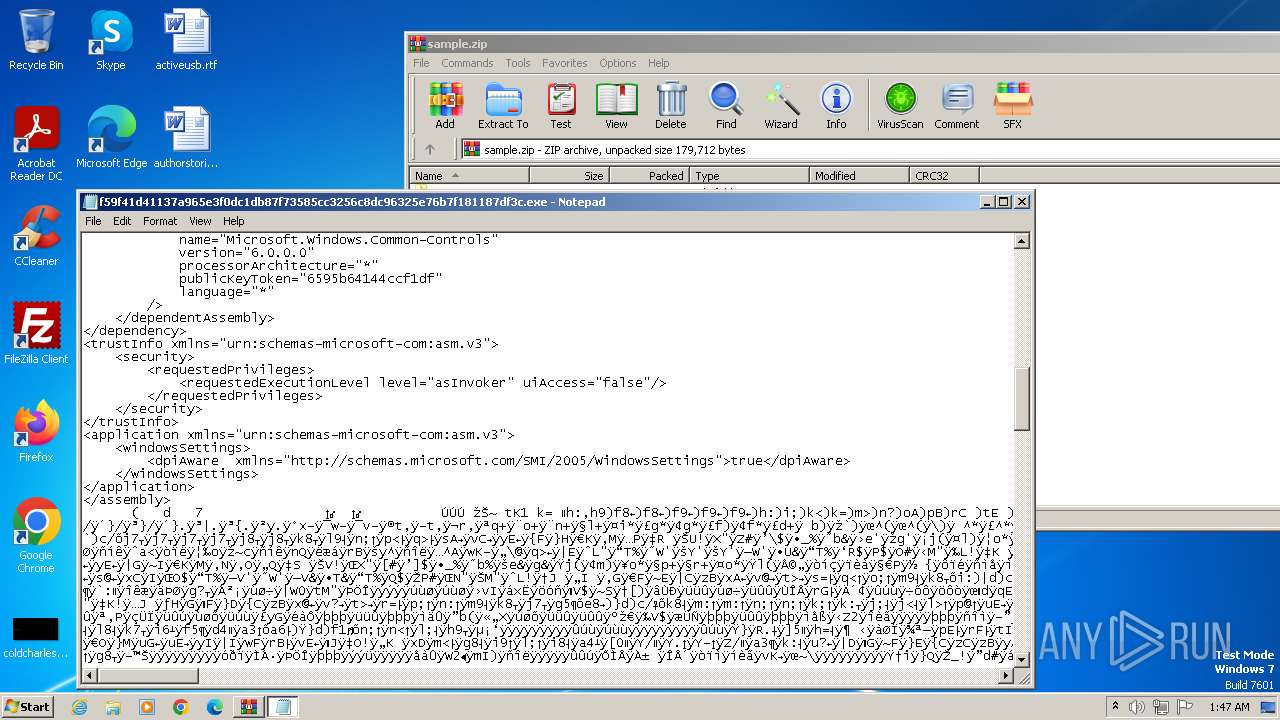Open Notepad Help menu

click(233, 221)
